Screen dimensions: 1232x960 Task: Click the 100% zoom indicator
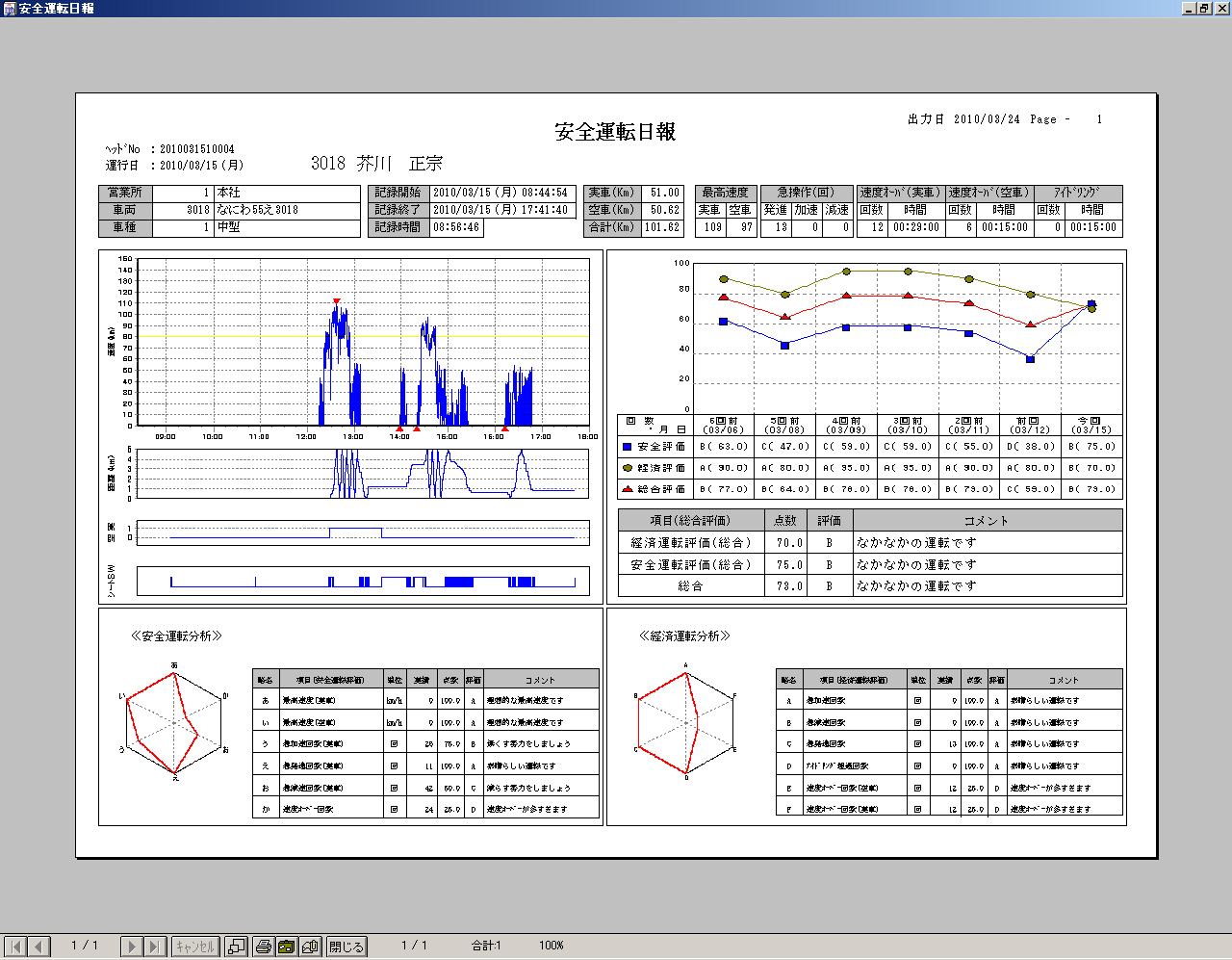552,946
